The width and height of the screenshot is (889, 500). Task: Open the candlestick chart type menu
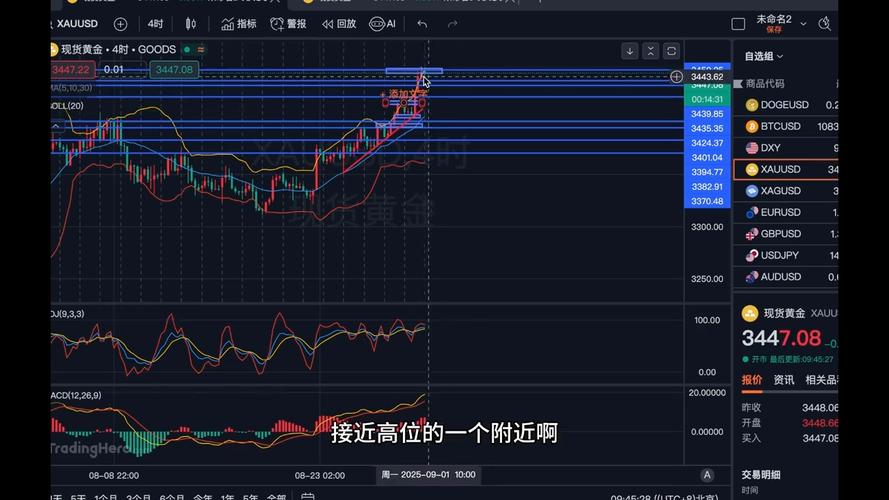(191, 24)
